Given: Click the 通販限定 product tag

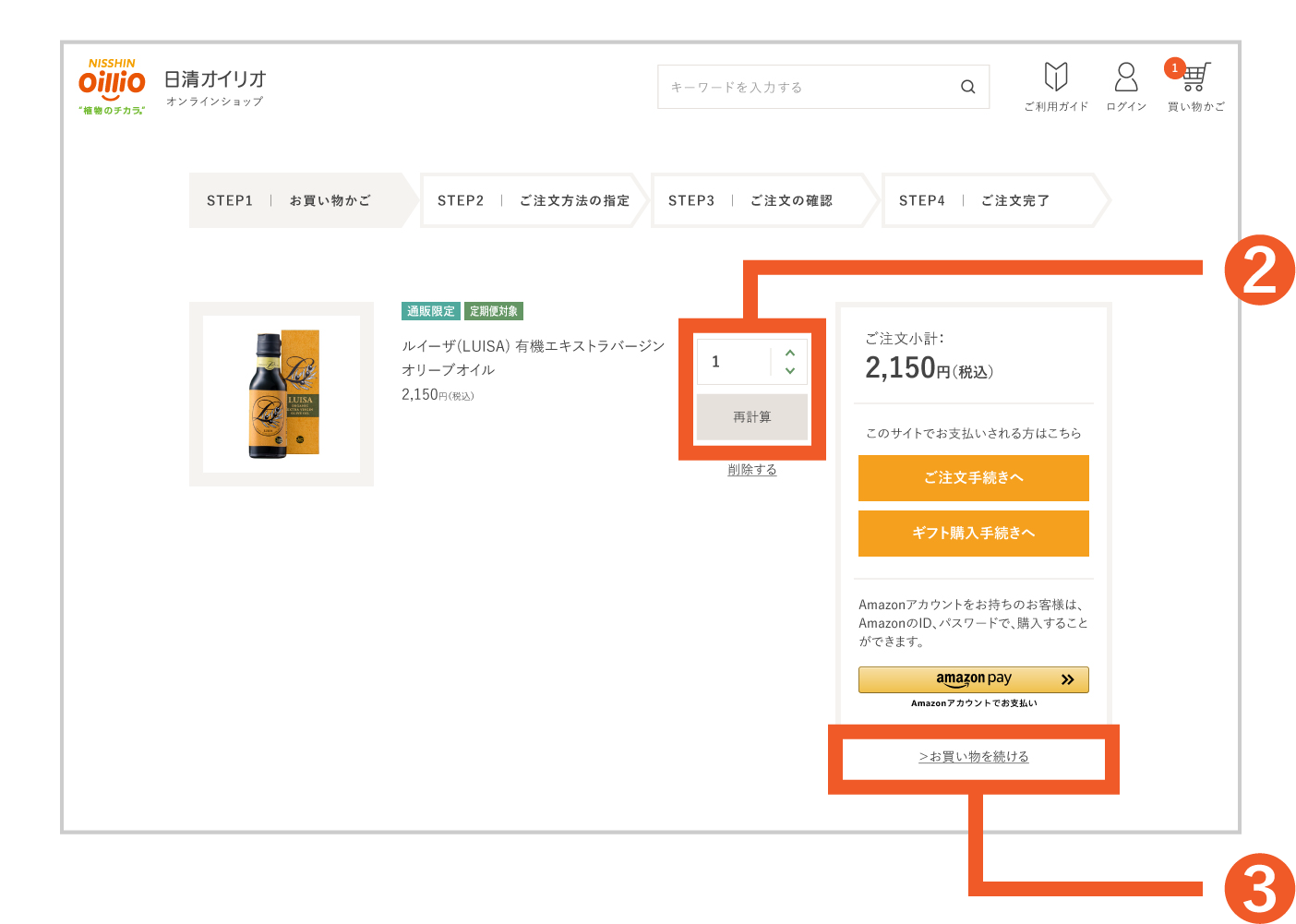Looking at the screenshot, I should tap(431, 311).
